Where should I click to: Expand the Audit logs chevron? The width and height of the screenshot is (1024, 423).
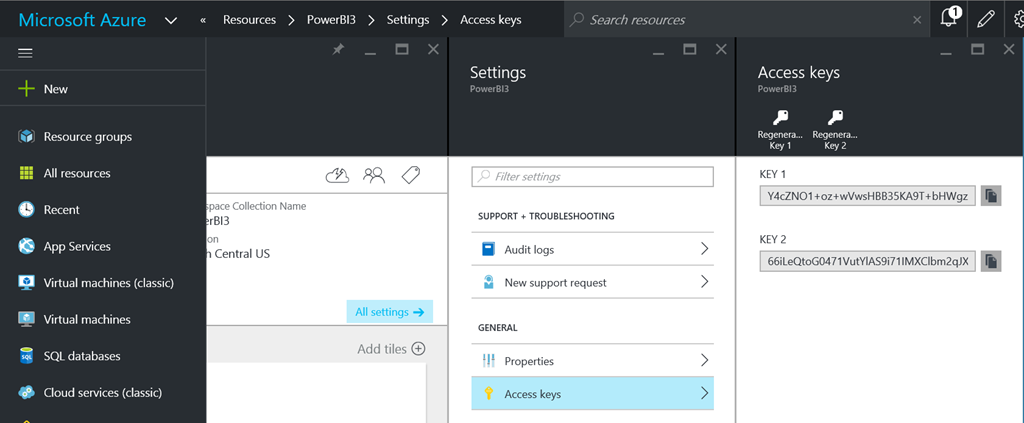[x=704, y=249]
